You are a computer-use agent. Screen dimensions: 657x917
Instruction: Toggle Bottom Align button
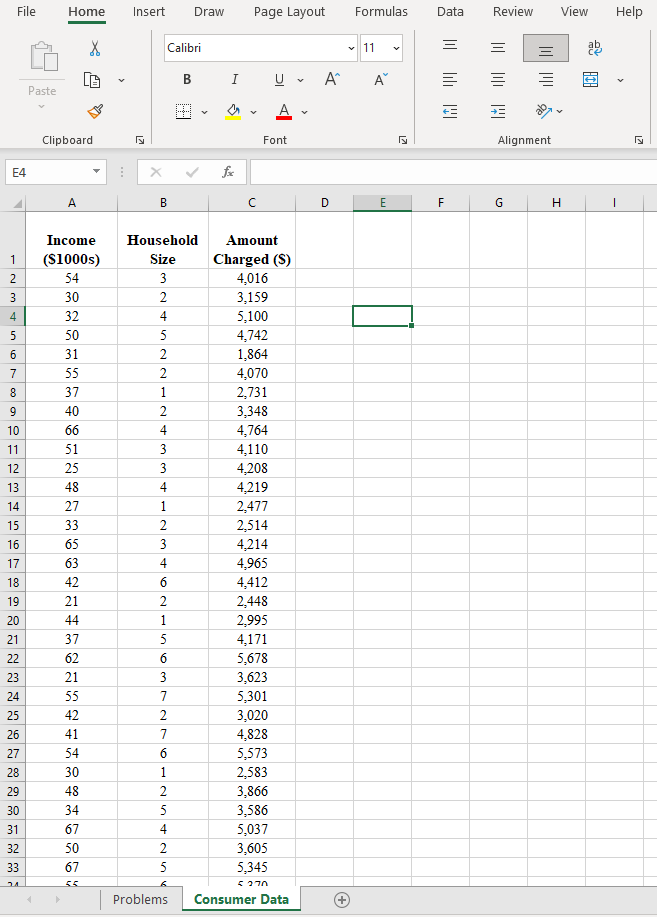click(546, 48)
